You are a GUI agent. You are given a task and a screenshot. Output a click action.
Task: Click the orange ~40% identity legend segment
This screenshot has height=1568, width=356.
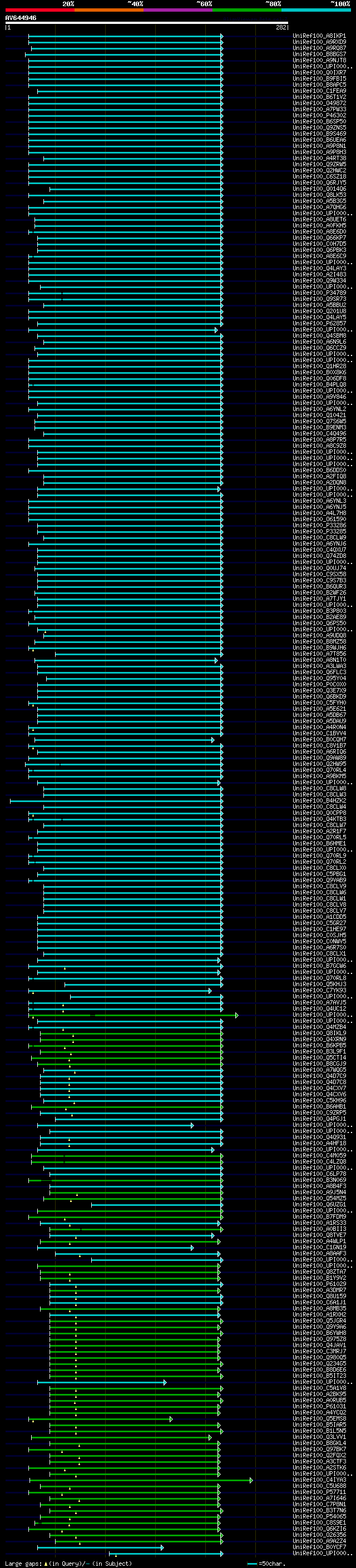[109, 10]
